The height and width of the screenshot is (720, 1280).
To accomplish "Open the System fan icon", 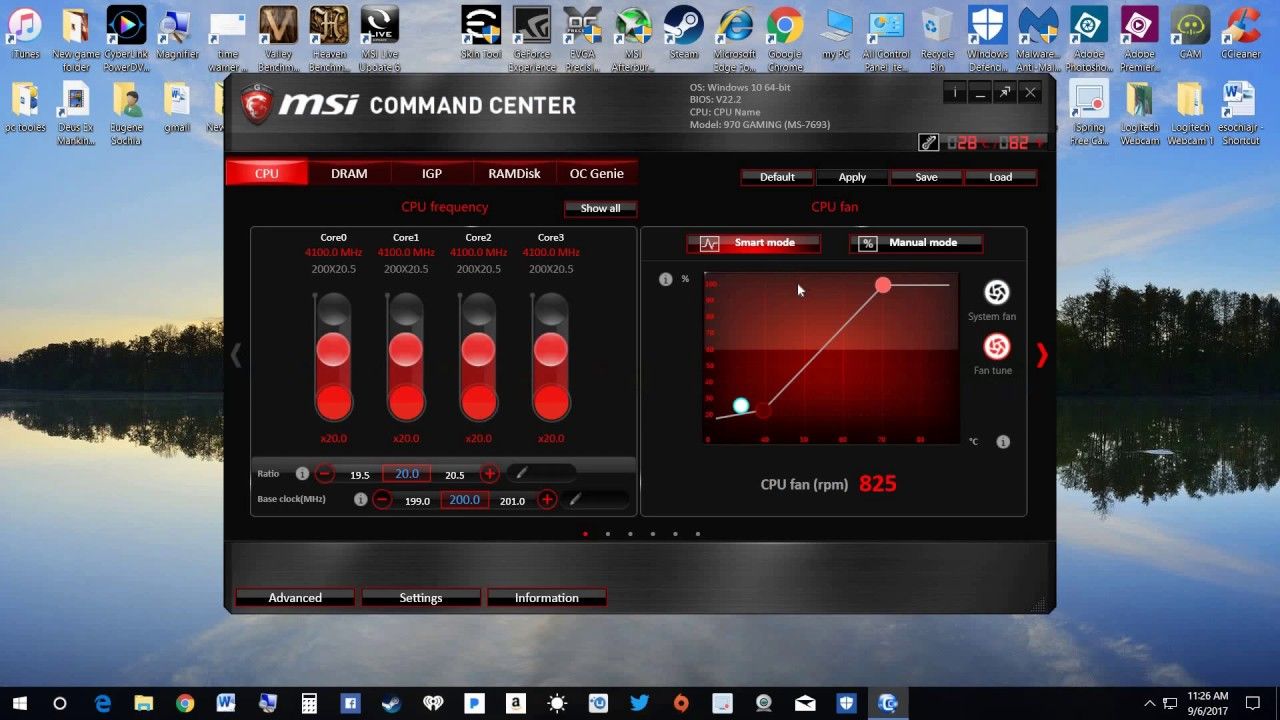I will click(x=996, y=292).
